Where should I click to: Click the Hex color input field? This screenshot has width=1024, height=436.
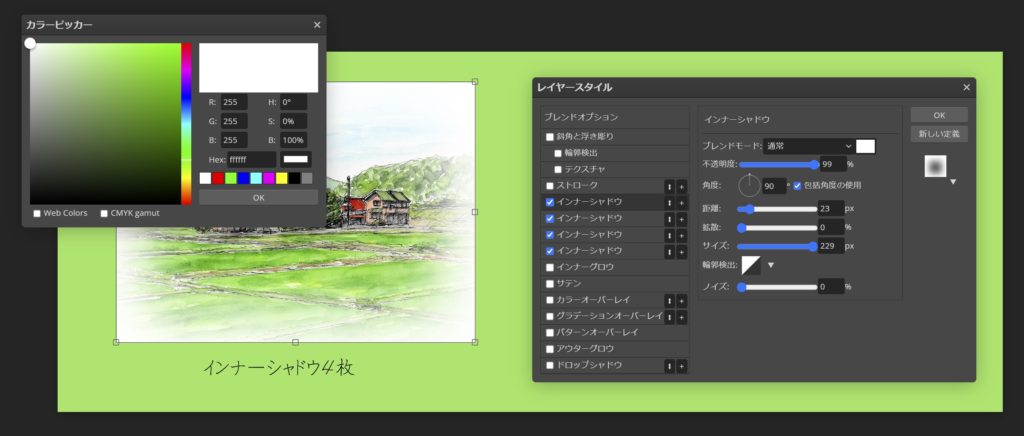(x=251, y=160)
